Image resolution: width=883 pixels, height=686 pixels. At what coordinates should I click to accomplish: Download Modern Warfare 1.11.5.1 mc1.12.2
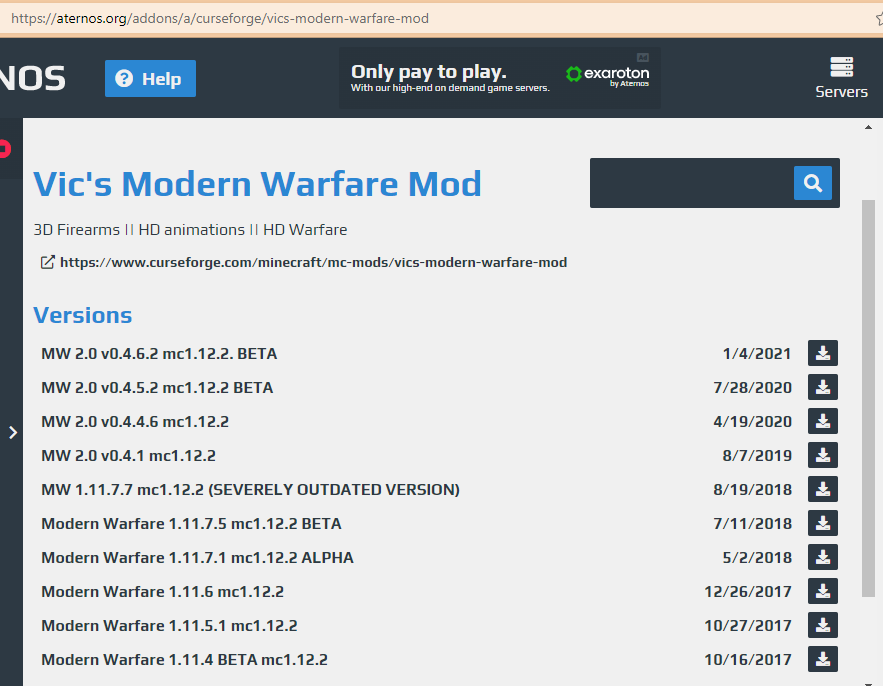(823, 625)
